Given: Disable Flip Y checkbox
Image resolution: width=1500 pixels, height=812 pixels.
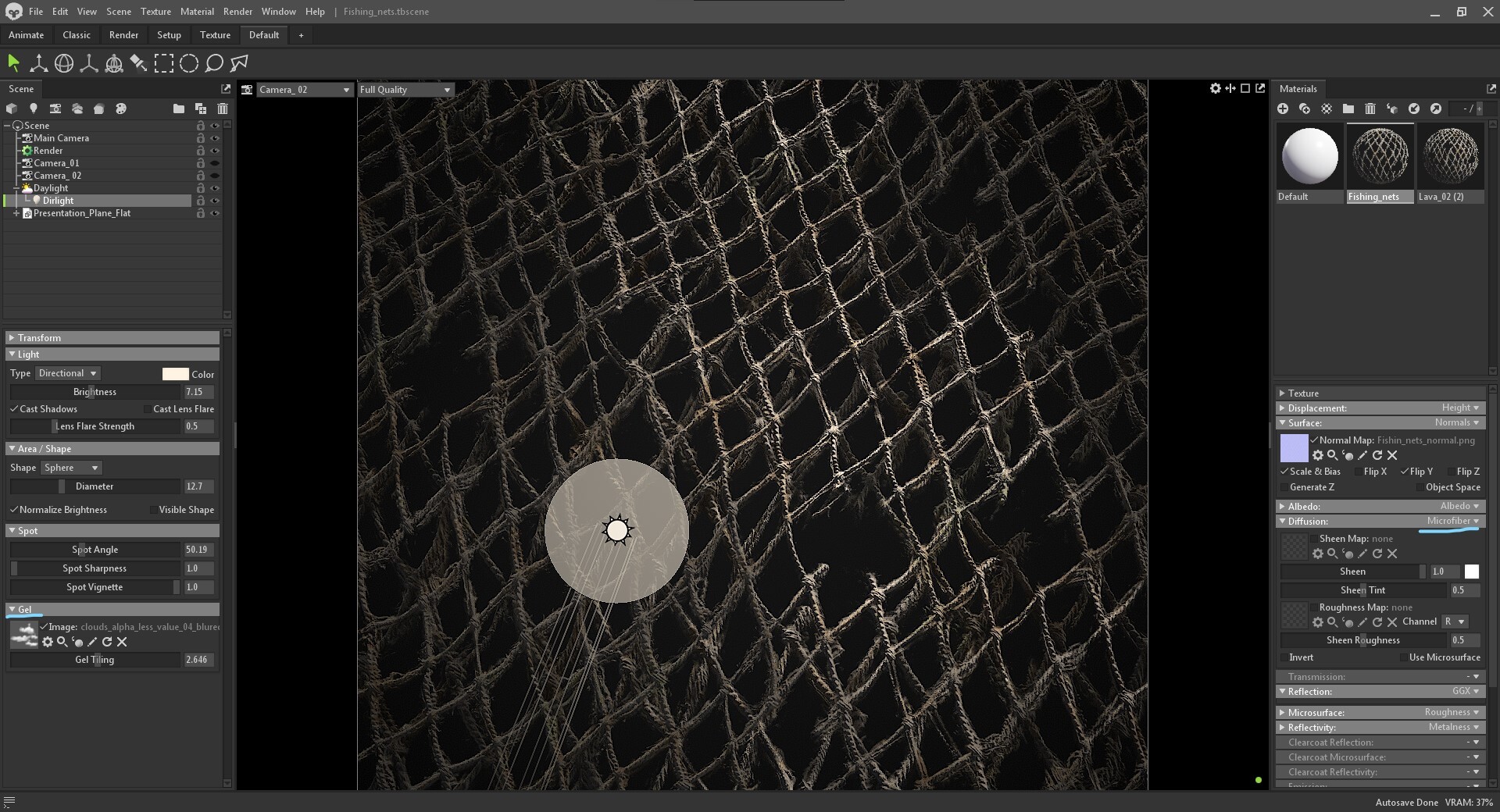Looking at the screenshot, I should tap(1405, 471).
